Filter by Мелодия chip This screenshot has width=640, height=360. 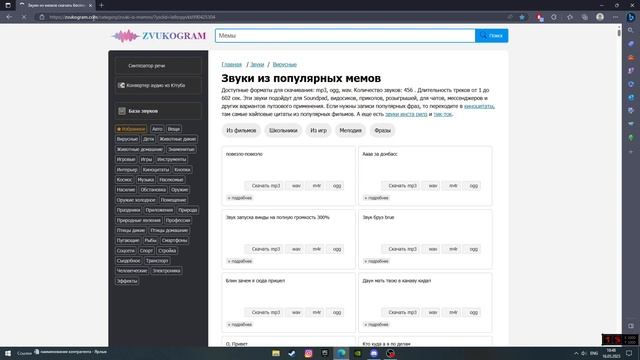click(350, 131)
